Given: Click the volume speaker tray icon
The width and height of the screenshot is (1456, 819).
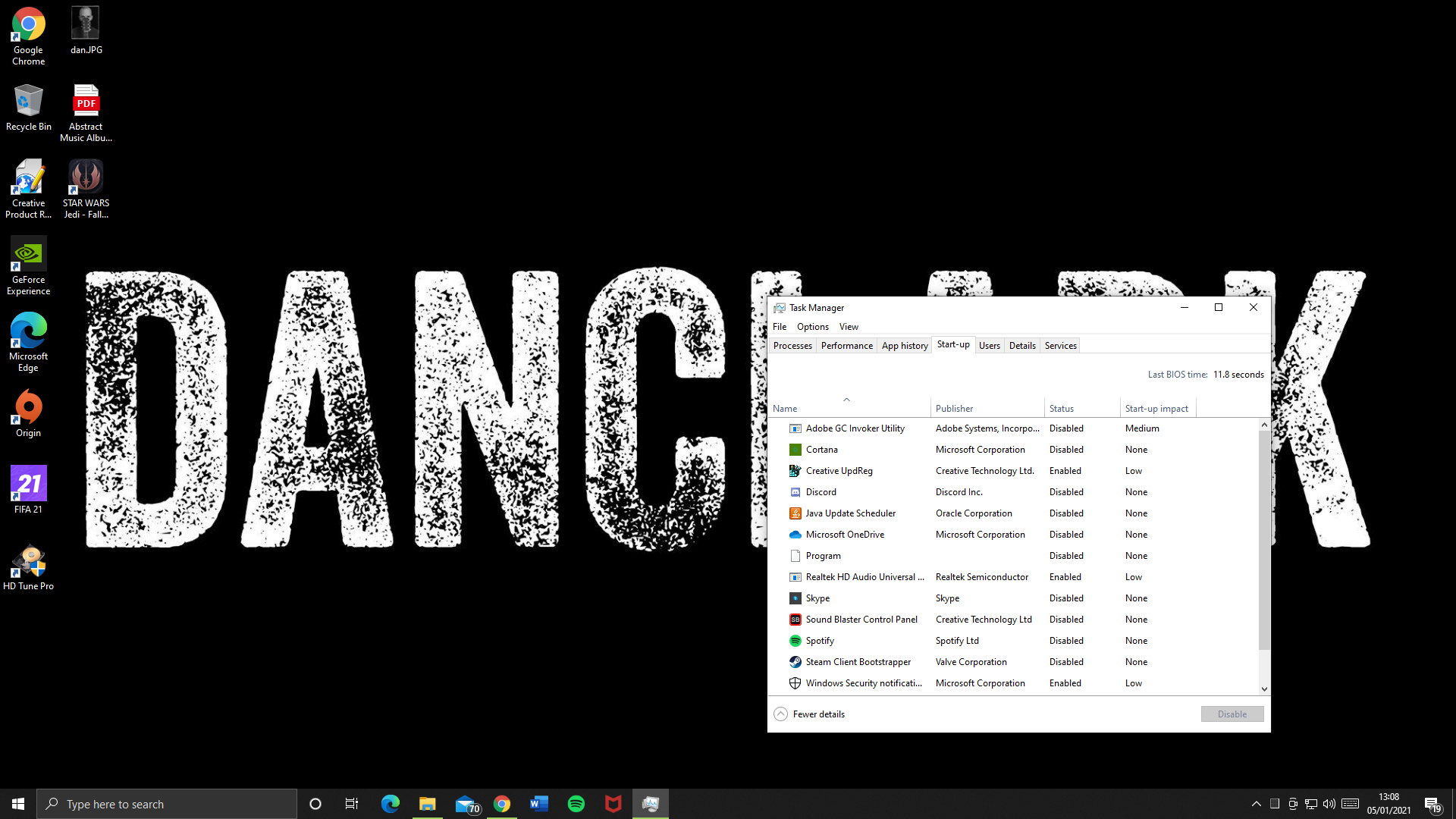Looking at the screenshot, I should 1329,804.
